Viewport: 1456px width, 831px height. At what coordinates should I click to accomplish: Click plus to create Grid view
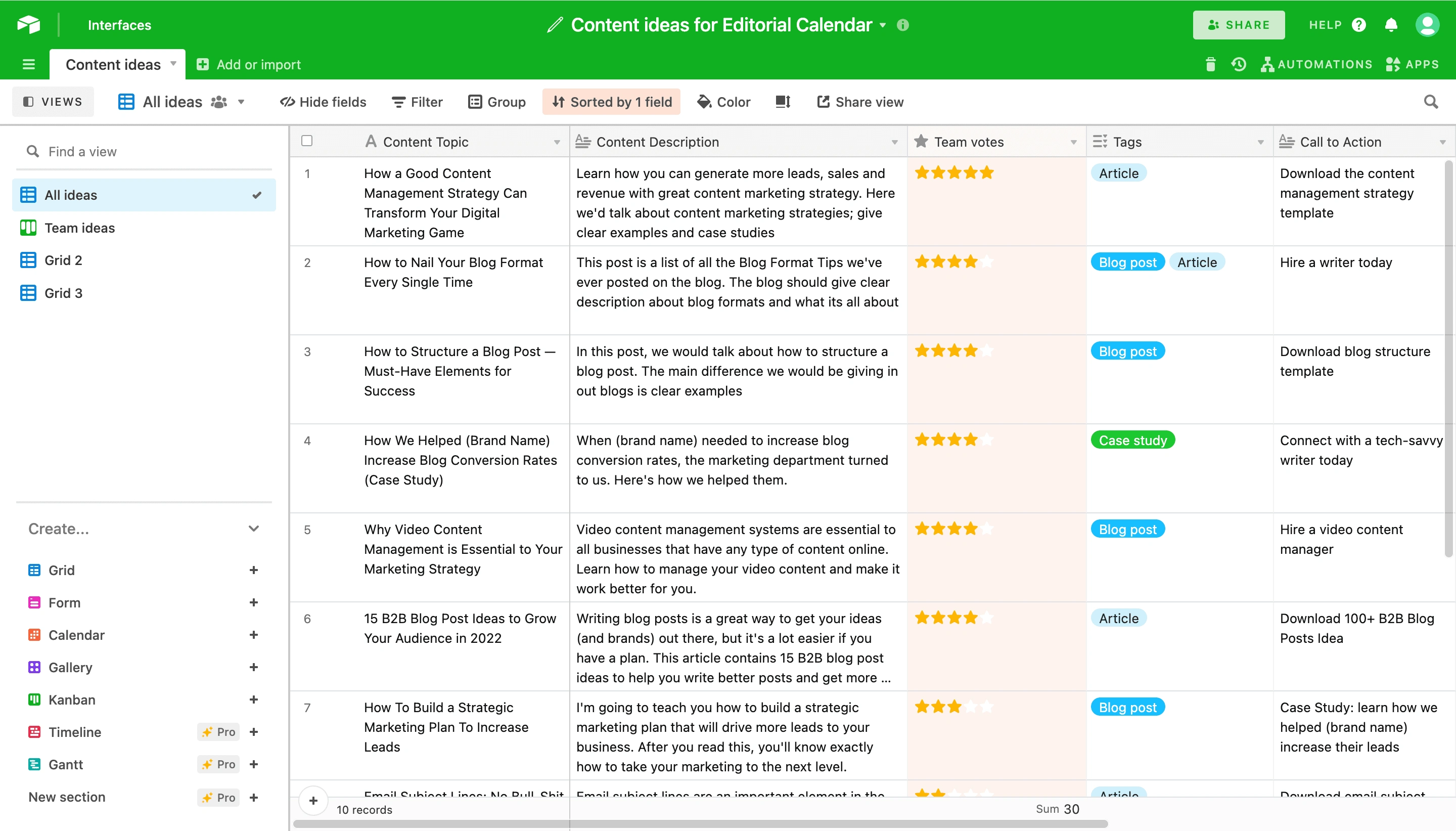254,570
